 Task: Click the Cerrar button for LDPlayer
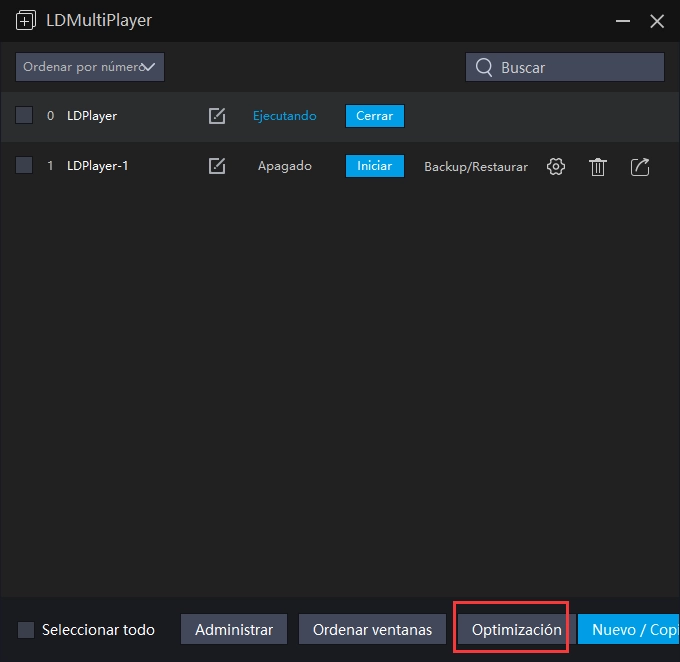[375, 116]
